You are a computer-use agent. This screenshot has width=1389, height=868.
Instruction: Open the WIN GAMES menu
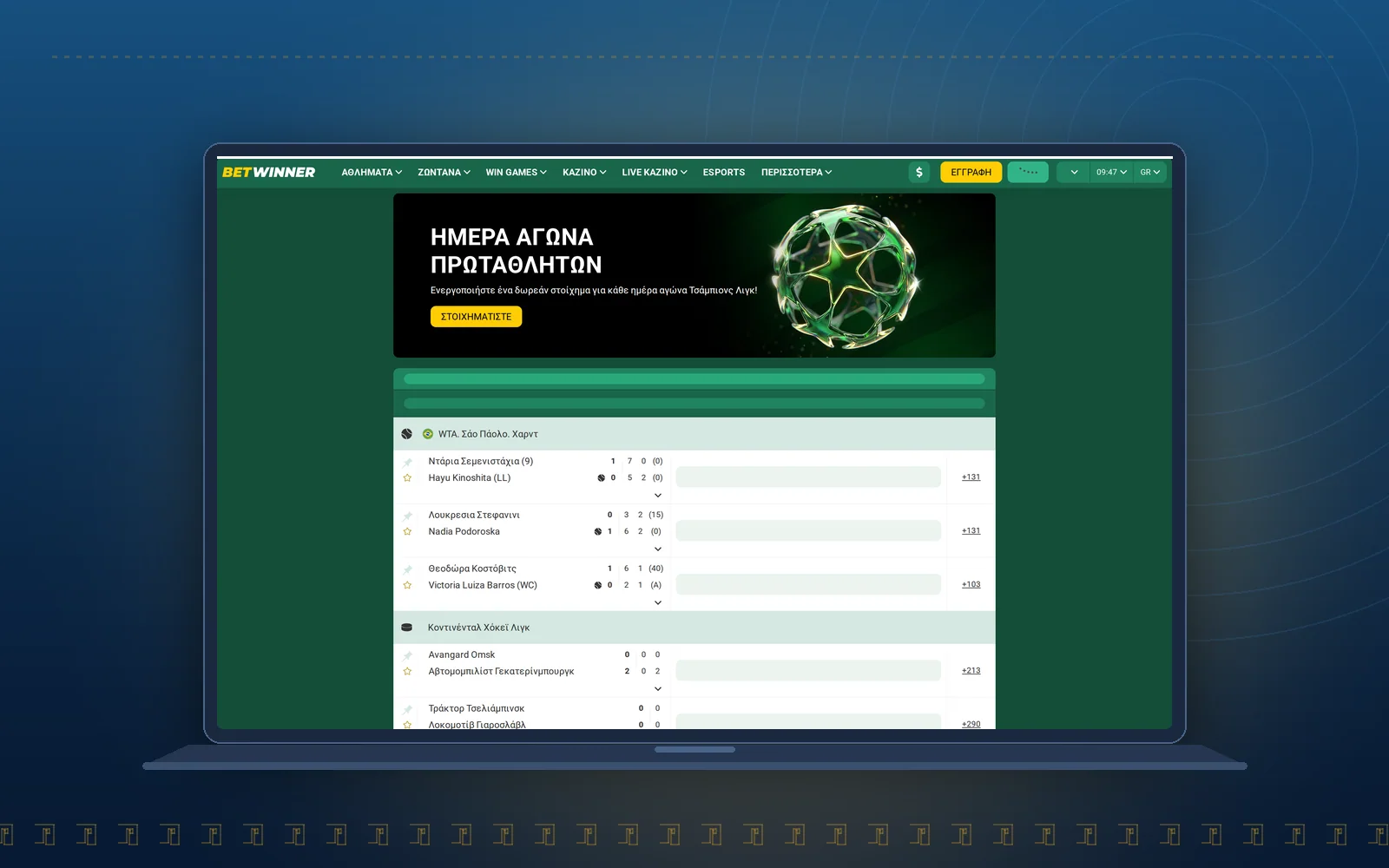pyautogui.click(x=516, y=173)
